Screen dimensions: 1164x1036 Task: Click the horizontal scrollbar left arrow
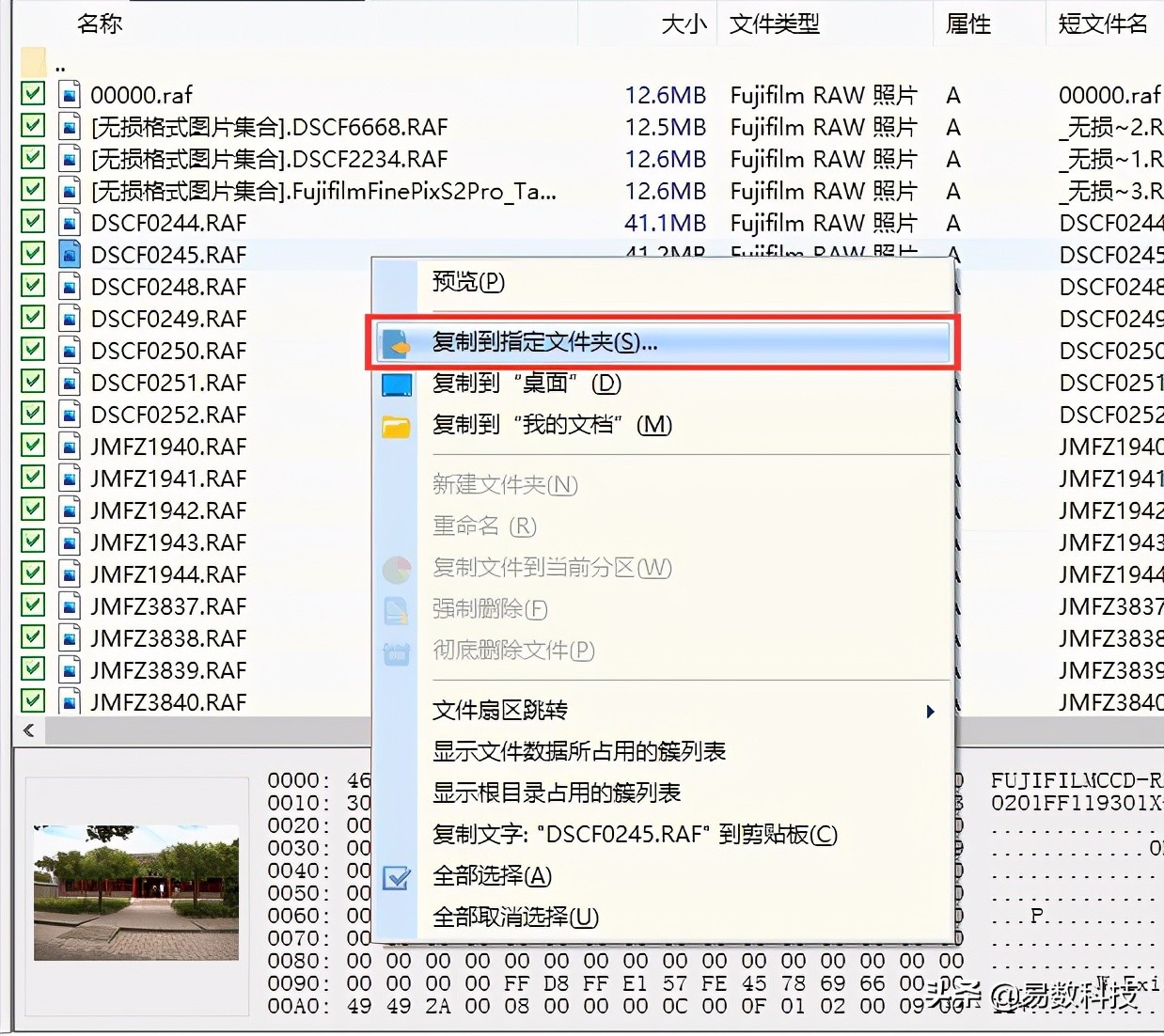pos(28,730)
